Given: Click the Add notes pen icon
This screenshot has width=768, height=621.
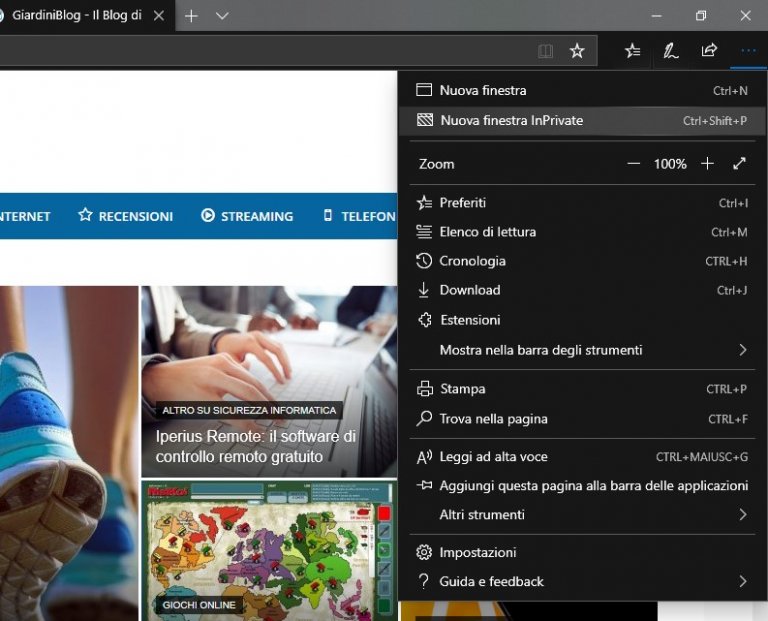Looking at the screenshot, I should click(671, 51).
